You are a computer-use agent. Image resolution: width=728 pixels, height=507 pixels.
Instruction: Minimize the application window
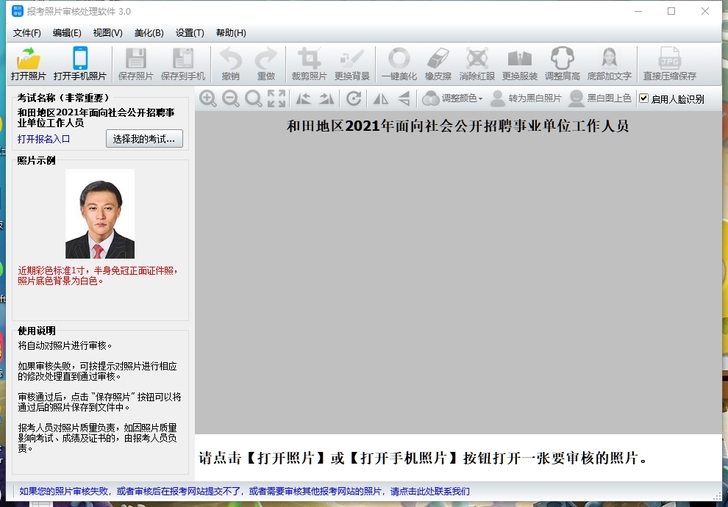tap(638, 11)
